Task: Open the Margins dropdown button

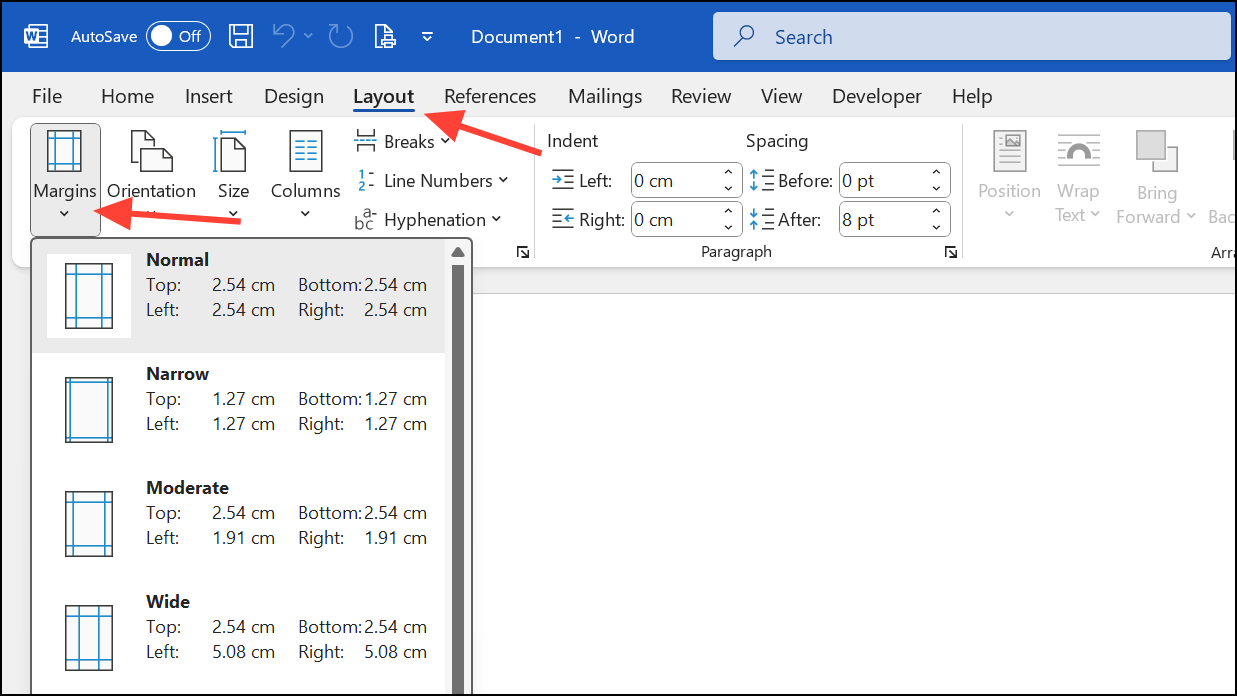Action: click(65, 178)
